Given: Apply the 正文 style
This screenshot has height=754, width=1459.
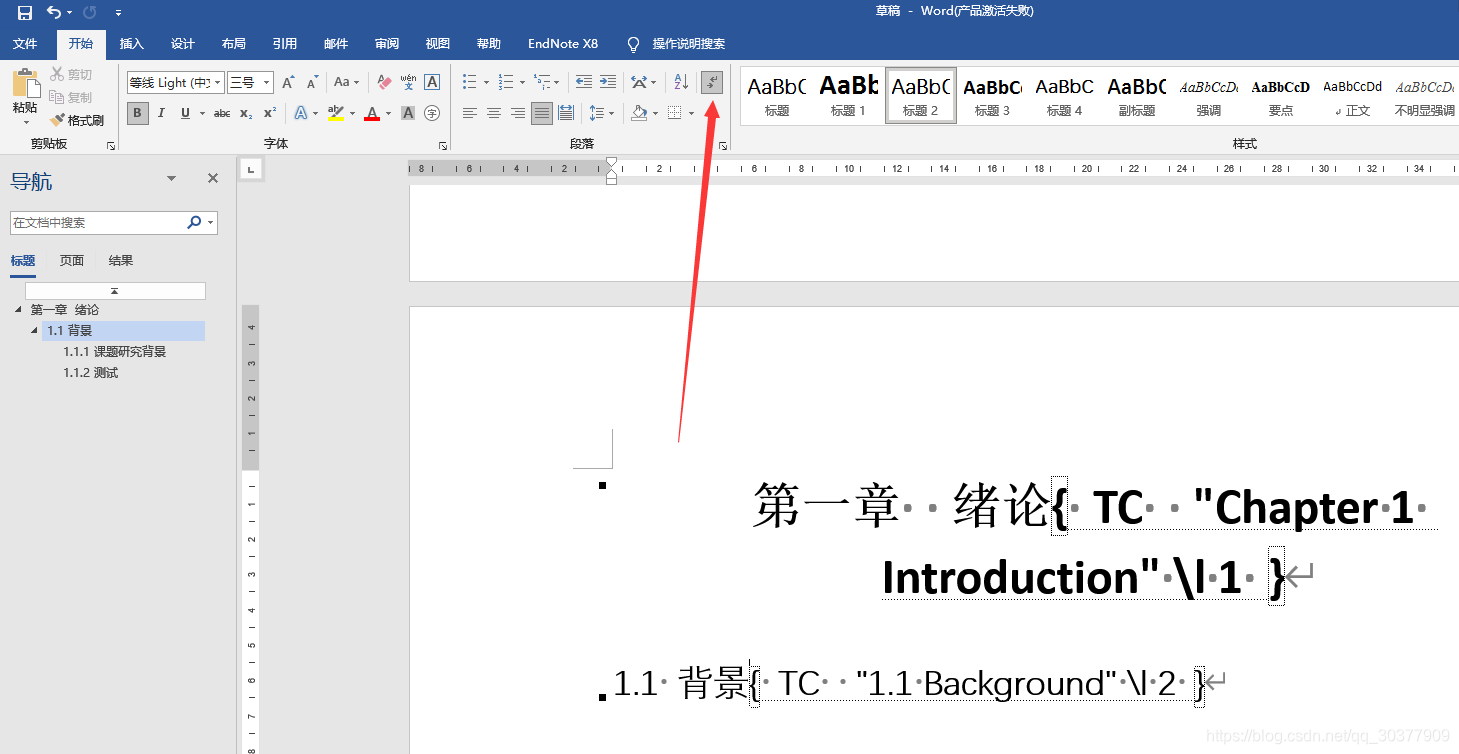Looking at the screenshot, I should (x=1352, y=96).
